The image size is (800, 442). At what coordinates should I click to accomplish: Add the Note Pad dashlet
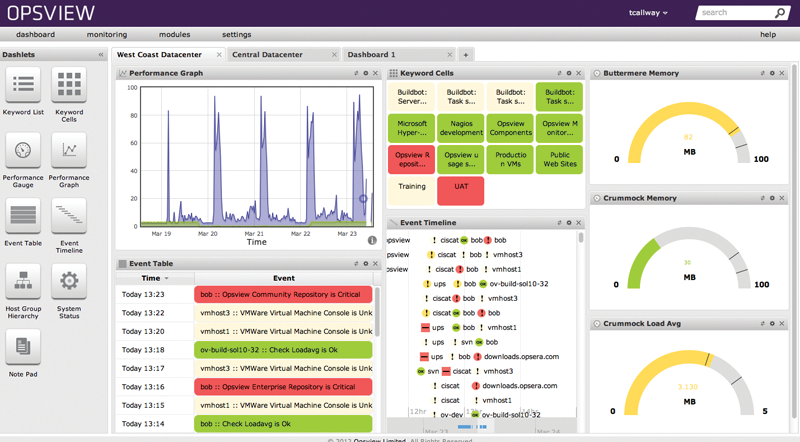point(23,347)
